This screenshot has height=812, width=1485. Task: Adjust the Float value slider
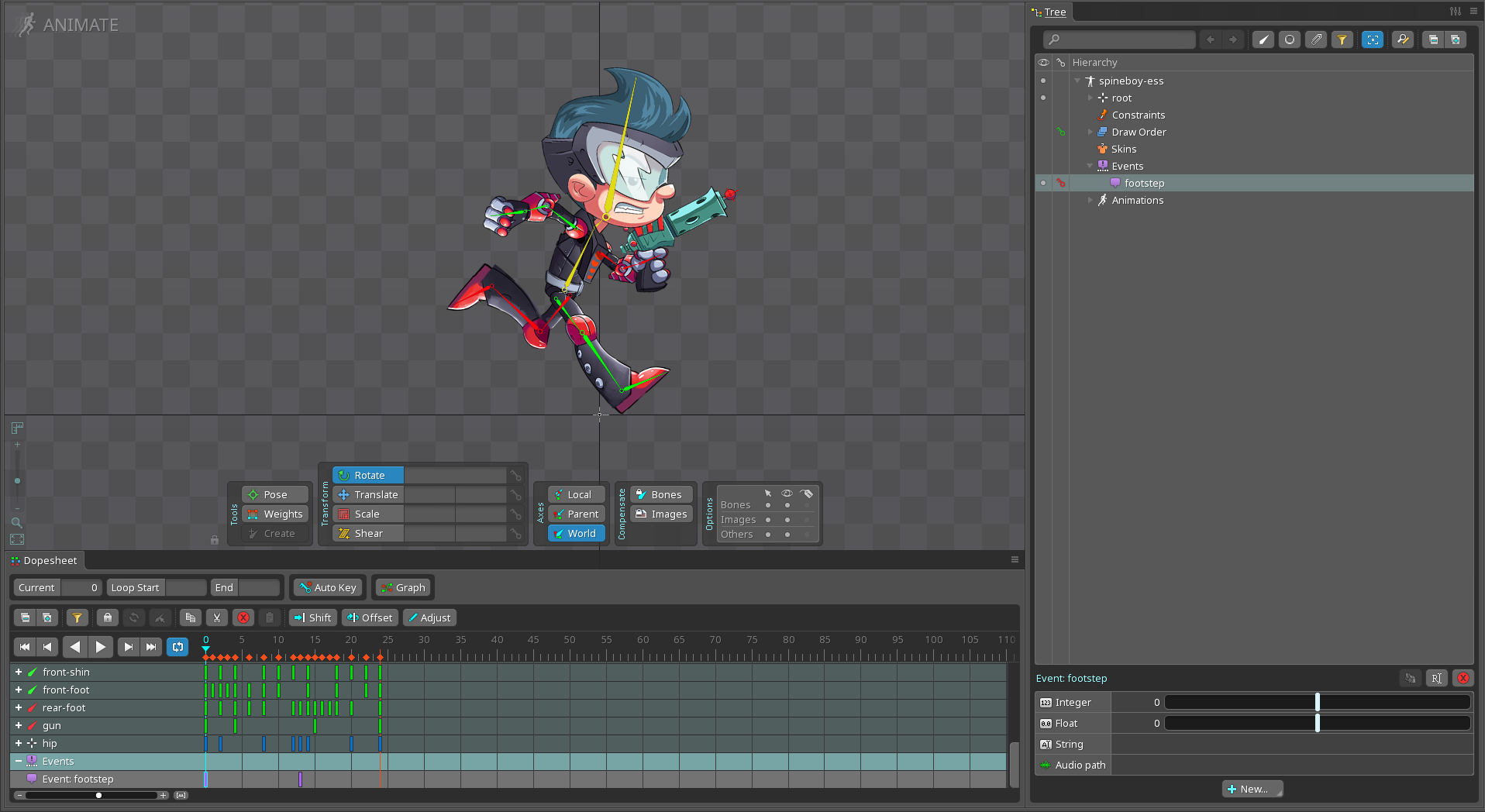(x=1317, y=723)
